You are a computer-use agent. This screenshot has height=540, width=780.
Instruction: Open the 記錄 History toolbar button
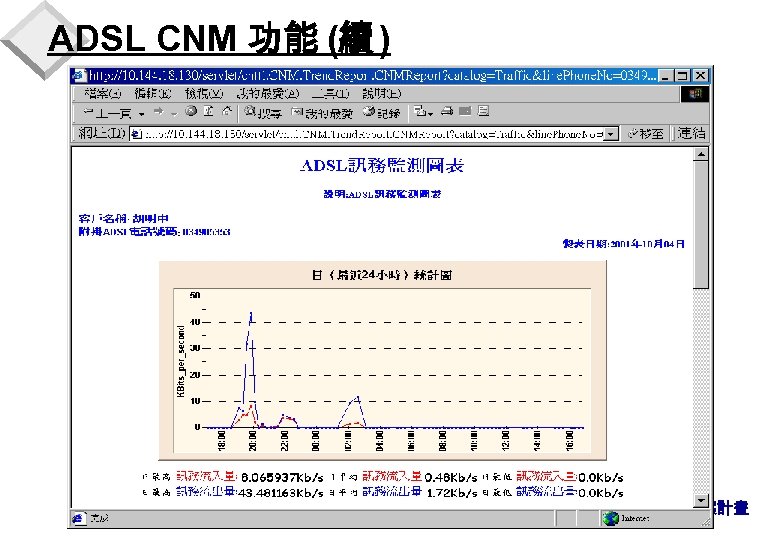[x=382, y=112]
